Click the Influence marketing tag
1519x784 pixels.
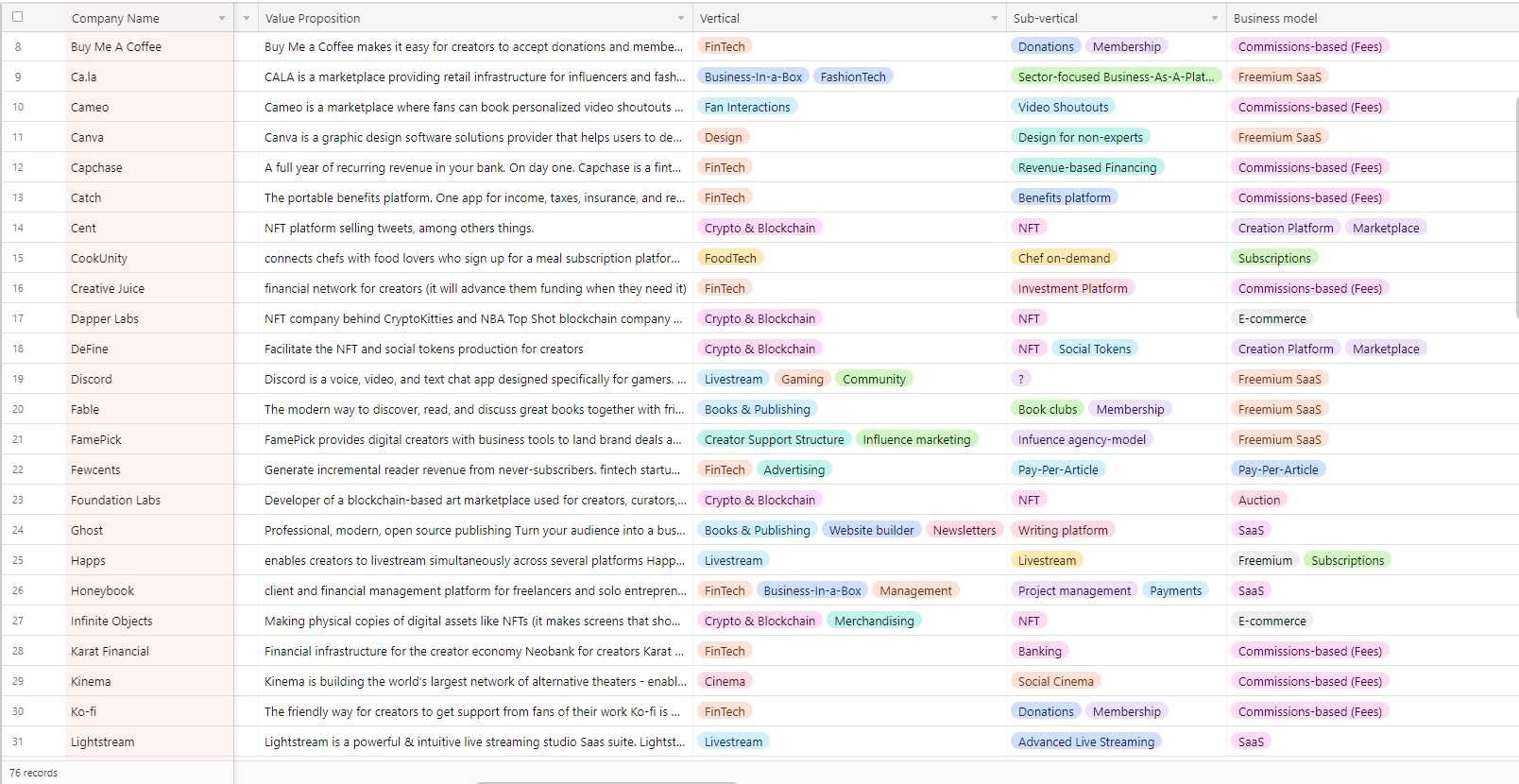tap(916, 439)
